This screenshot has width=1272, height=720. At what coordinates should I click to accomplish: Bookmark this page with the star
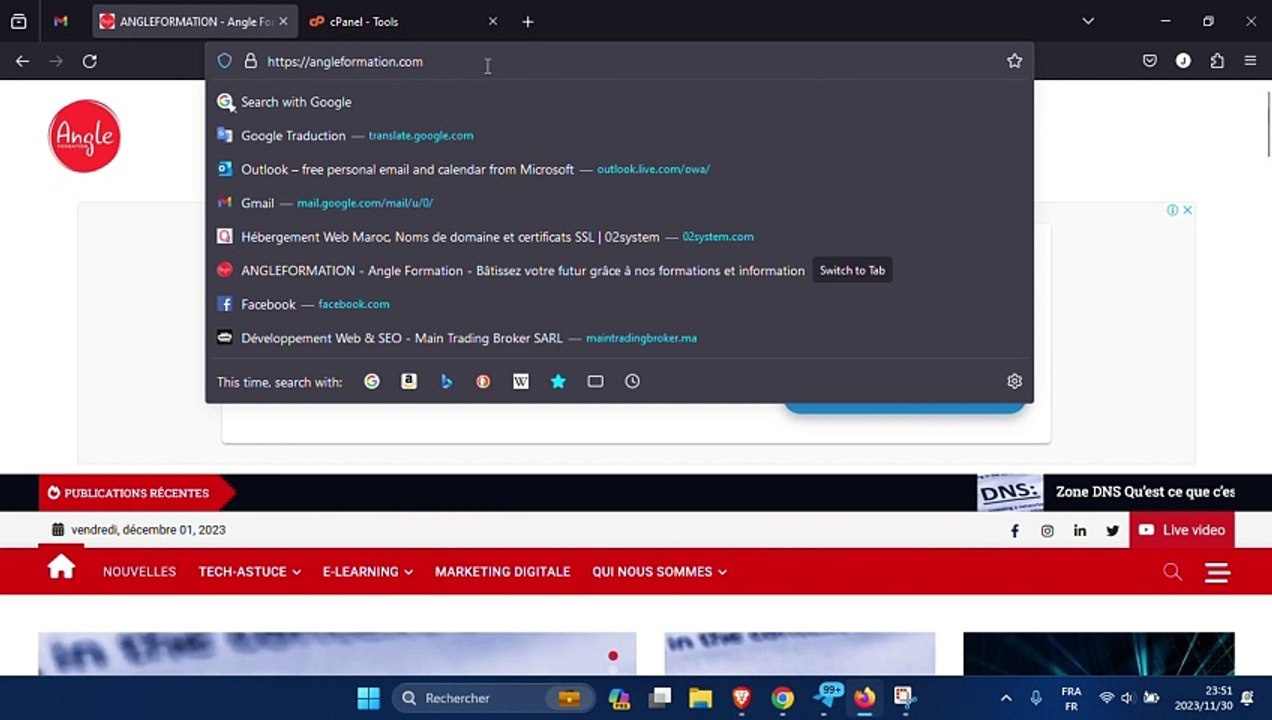(x=1014, y=61)
